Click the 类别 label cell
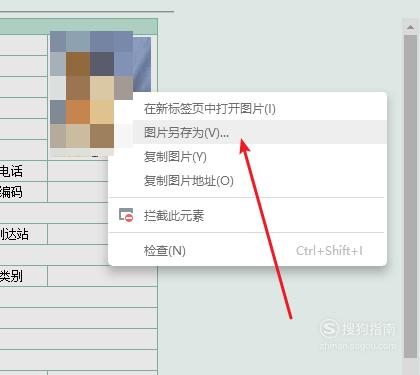Viewport: 420px width, 375px height. tap(23, 276)
